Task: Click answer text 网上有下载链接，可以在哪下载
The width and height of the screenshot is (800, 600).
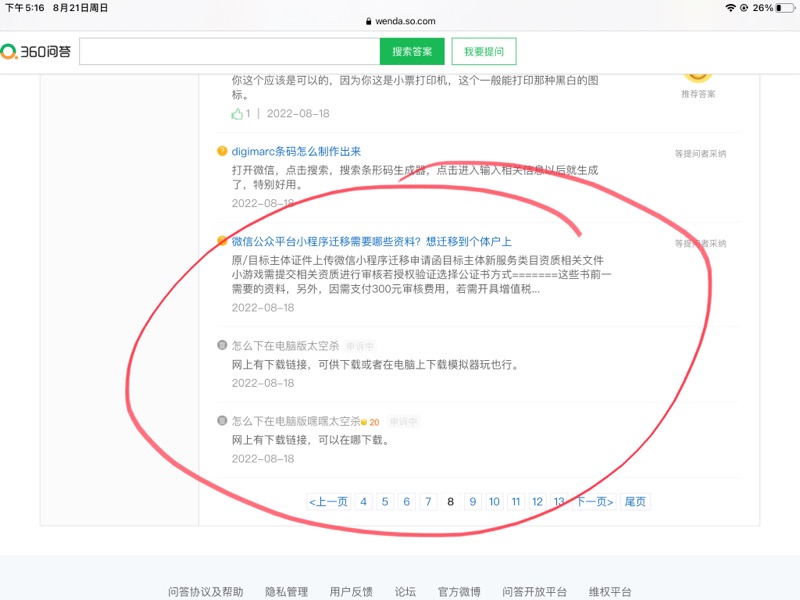Action: [311, 440]
